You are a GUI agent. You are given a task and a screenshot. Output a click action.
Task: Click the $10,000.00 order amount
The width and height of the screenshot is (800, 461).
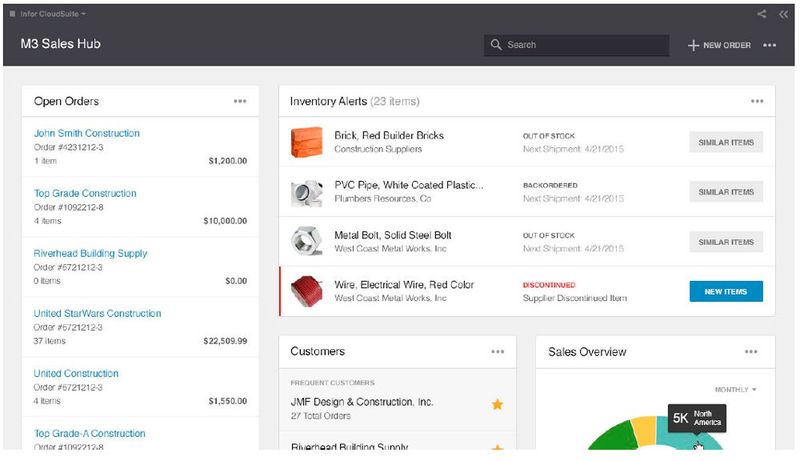pos(225,221)
